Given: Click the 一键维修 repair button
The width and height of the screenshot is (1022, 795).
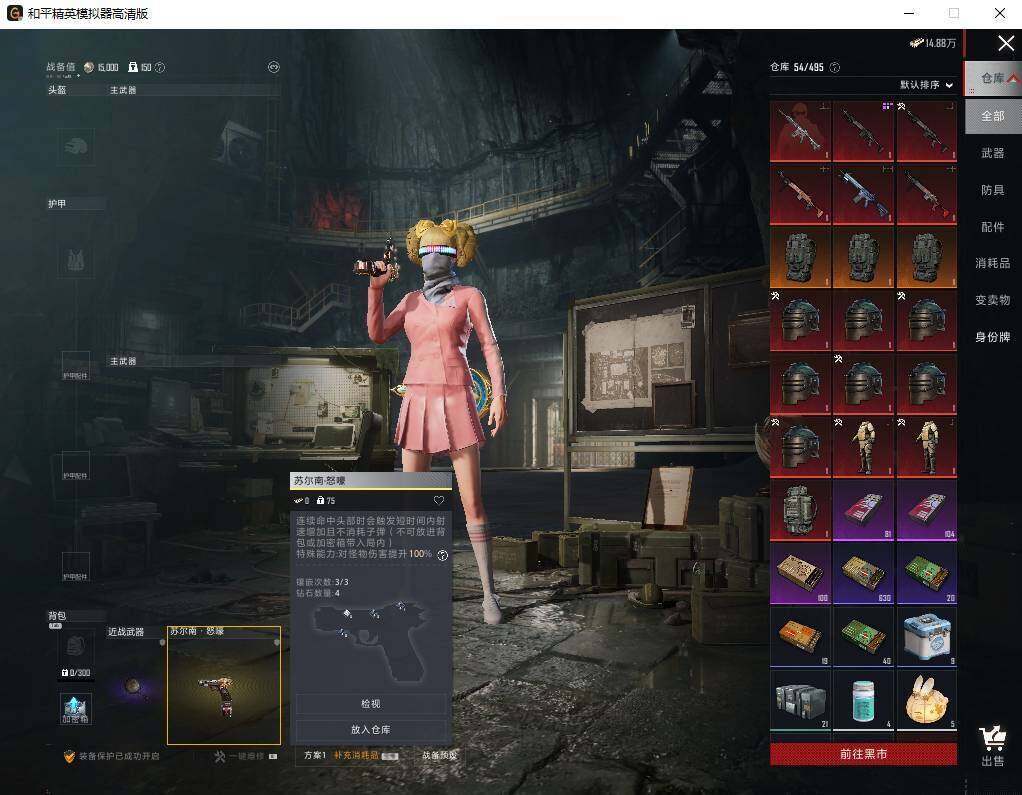Looking at the screenshot, I should 245,757.
